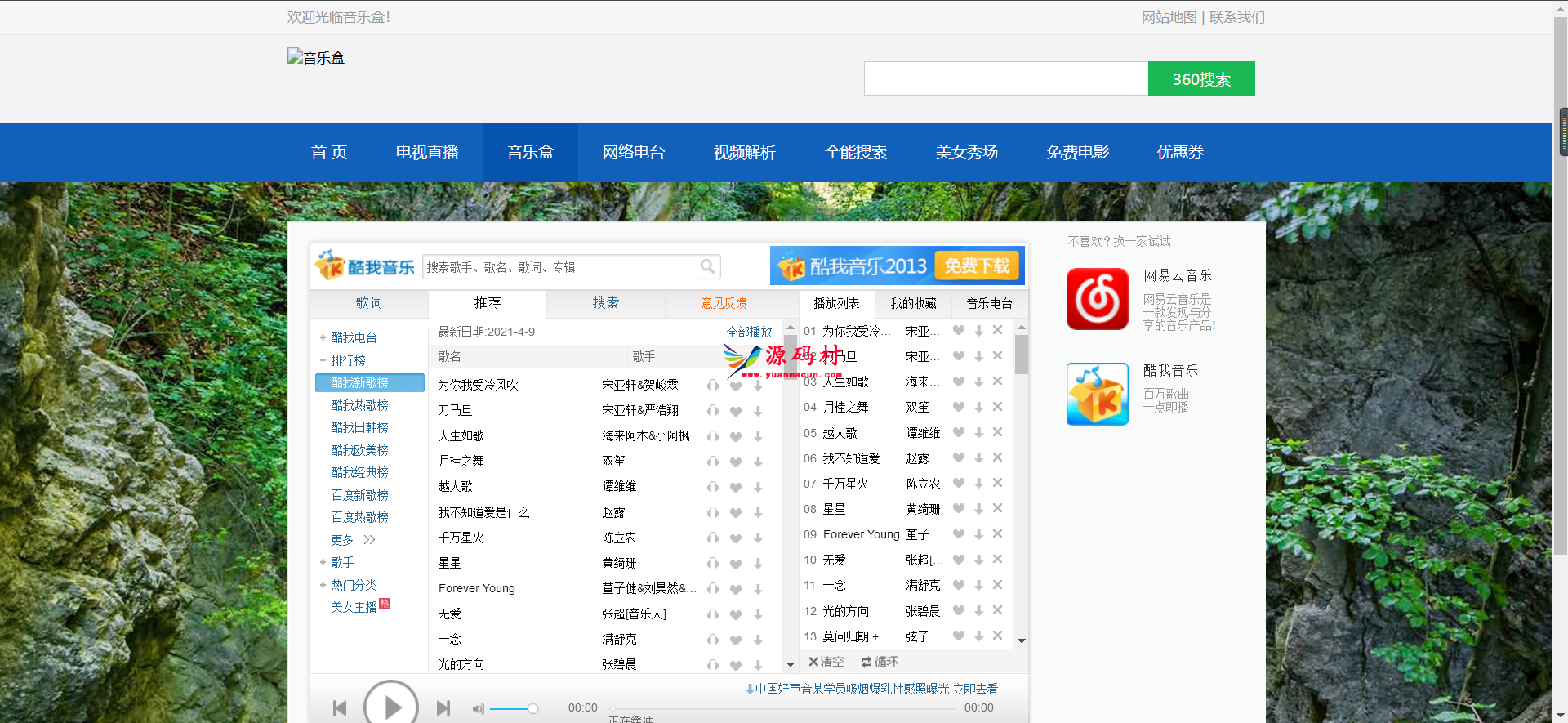Image resolution: width=1568 pixels, height=723 pixels.
Task: Select 百度新歌榜 chart
Action: click(359, 495)
